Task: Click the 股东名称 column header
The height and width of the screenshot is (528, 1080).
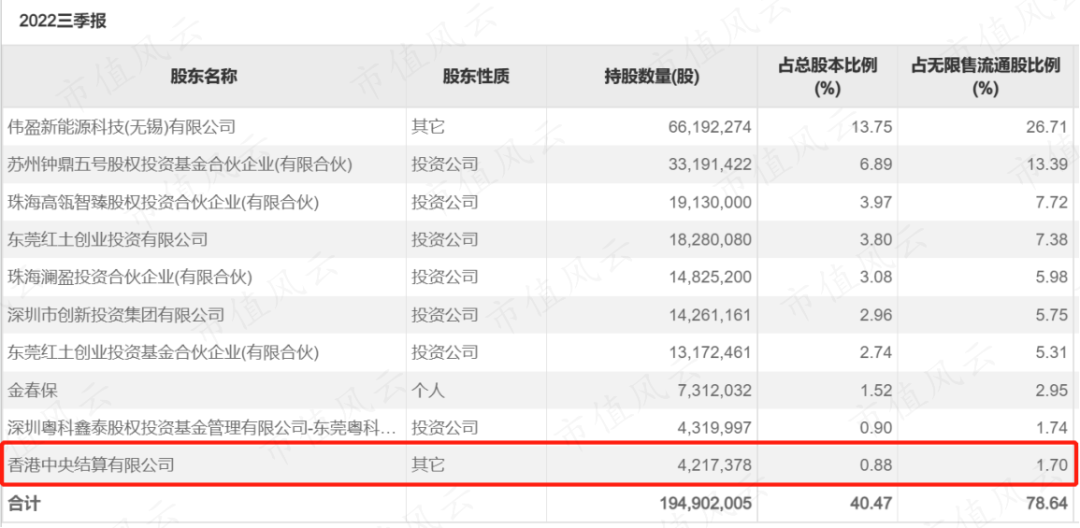Action: tap(203, 77)
